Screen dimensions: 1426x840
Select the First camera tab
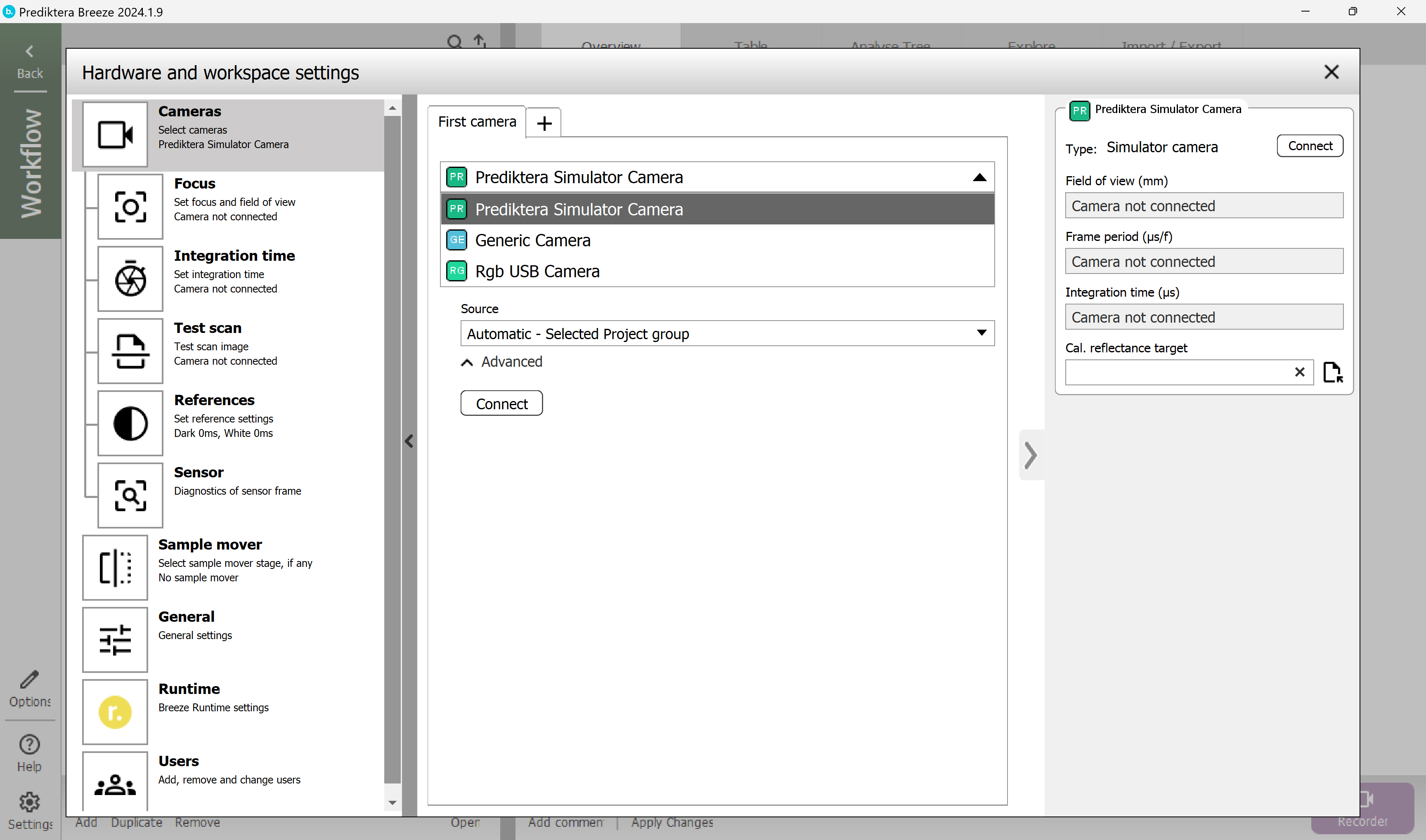[x=477, y=122]
